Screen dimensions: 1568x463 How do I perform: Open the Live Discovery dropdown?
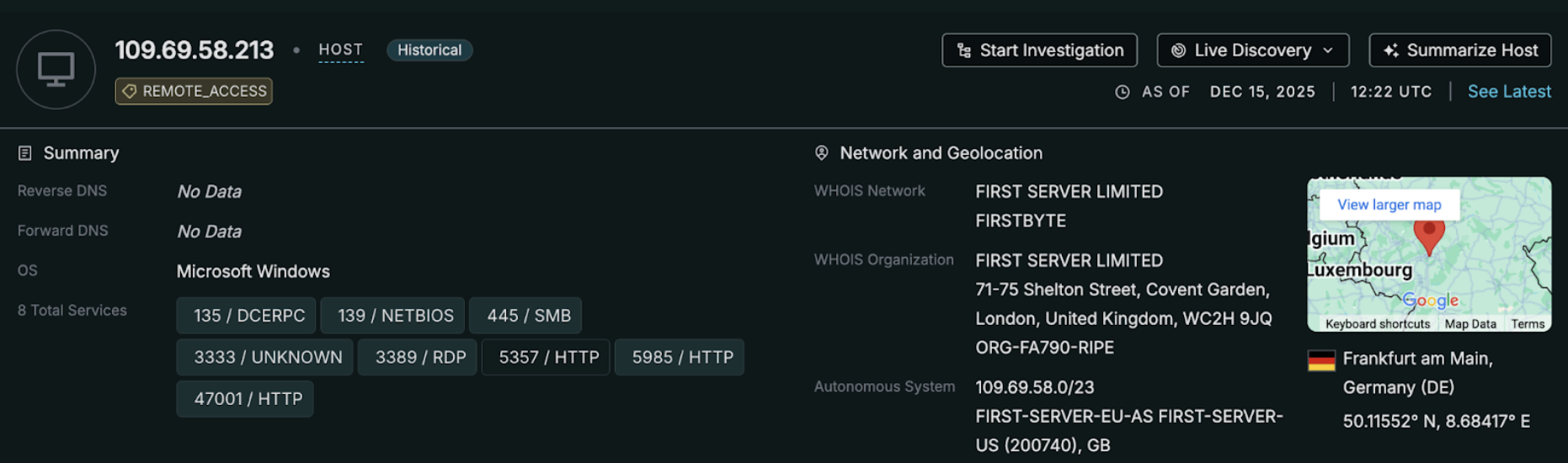[x=1252, y=51]
